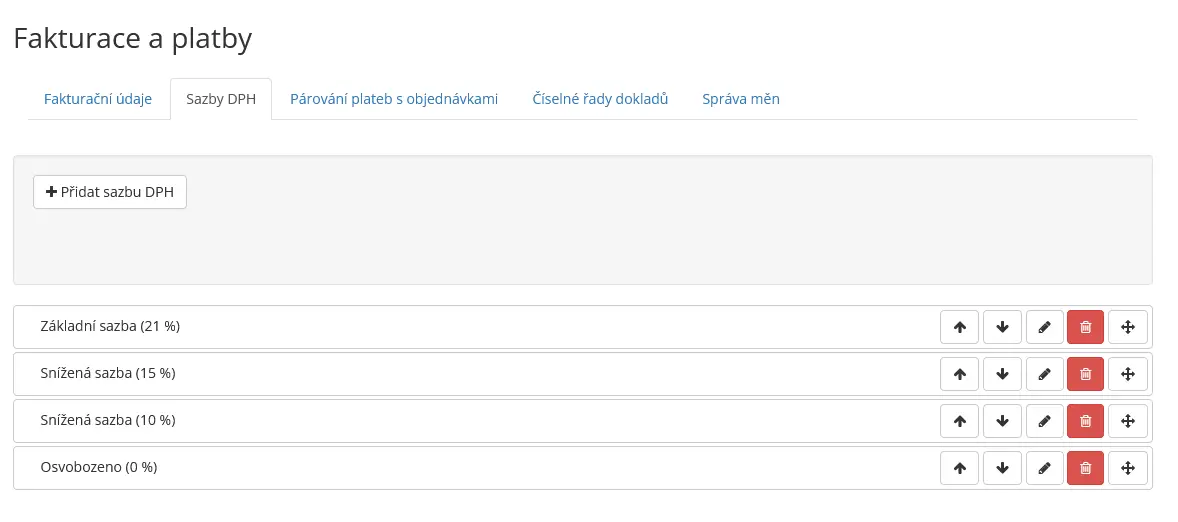This screenshot has height=522, width=1178.
Task: Go to Správa měn tab
Action: (741, 99)
